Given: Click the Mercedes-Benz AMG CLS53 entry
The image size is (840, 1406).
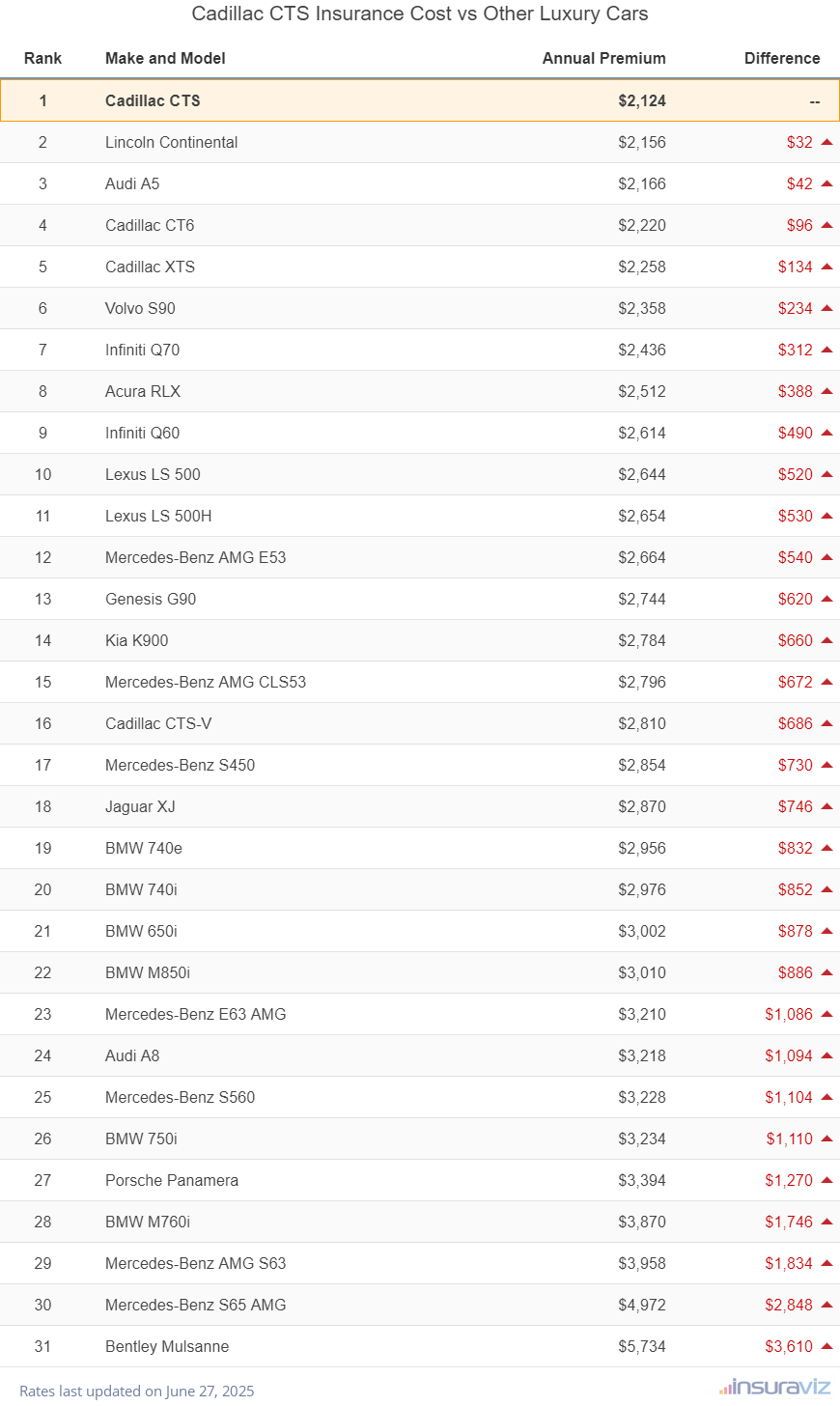Looking at the screenshot, I should [206, 682].
